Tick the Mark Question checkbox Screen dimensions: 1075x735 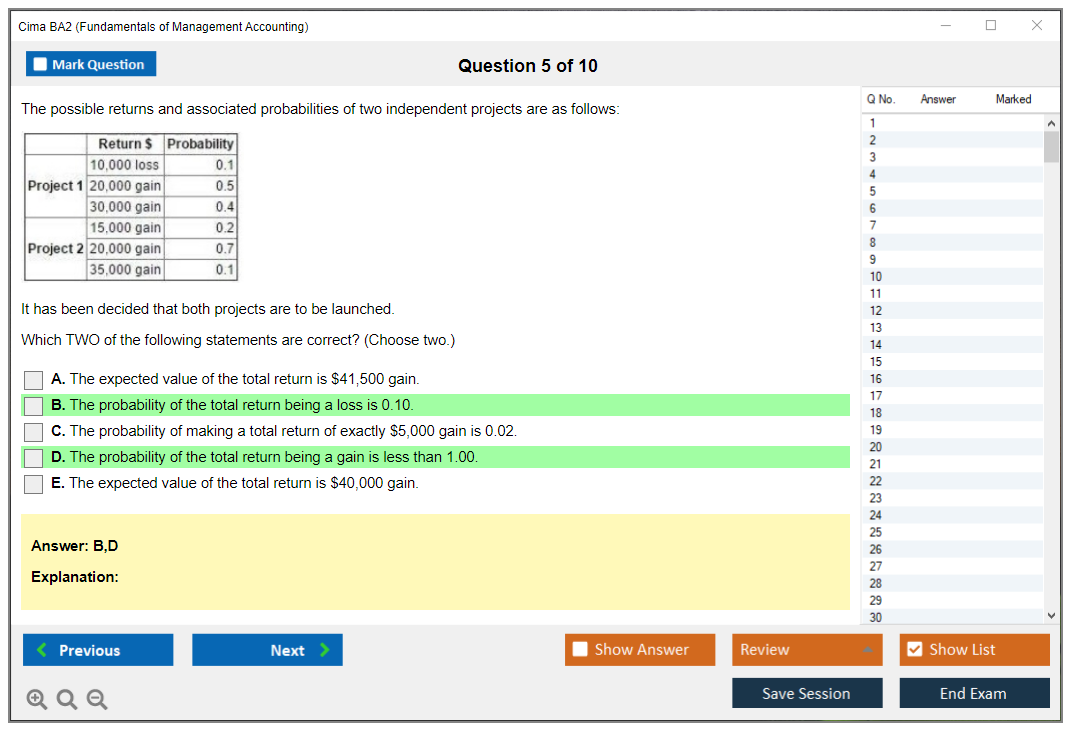tap(41, 64)
